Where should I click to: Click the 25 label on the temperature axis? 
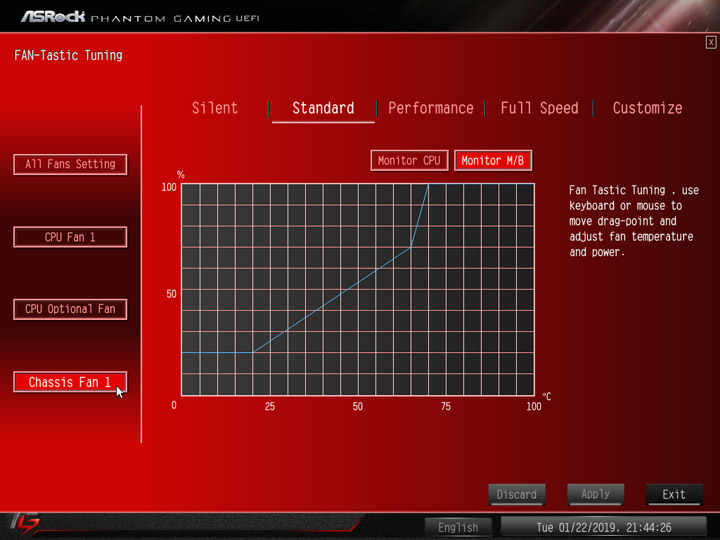coord(270,406)
